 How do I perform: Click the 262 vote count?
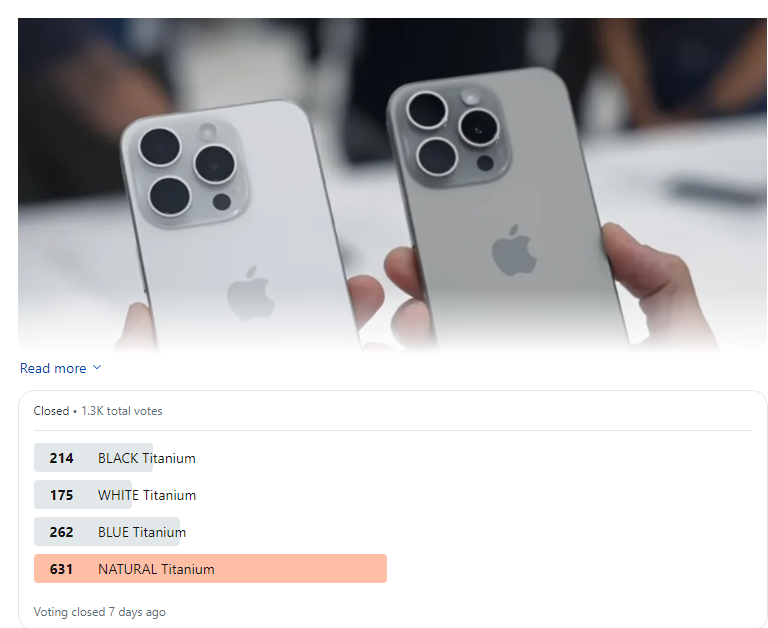pyautogui.click(x=61, y=532)
